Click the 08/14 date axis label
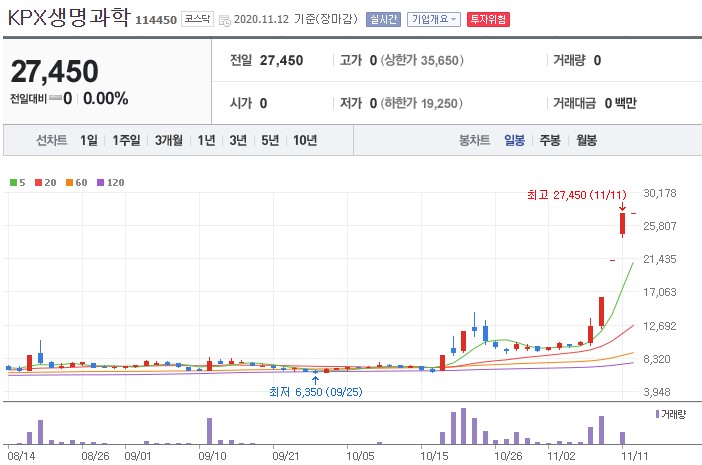 [x=21, y=456]
